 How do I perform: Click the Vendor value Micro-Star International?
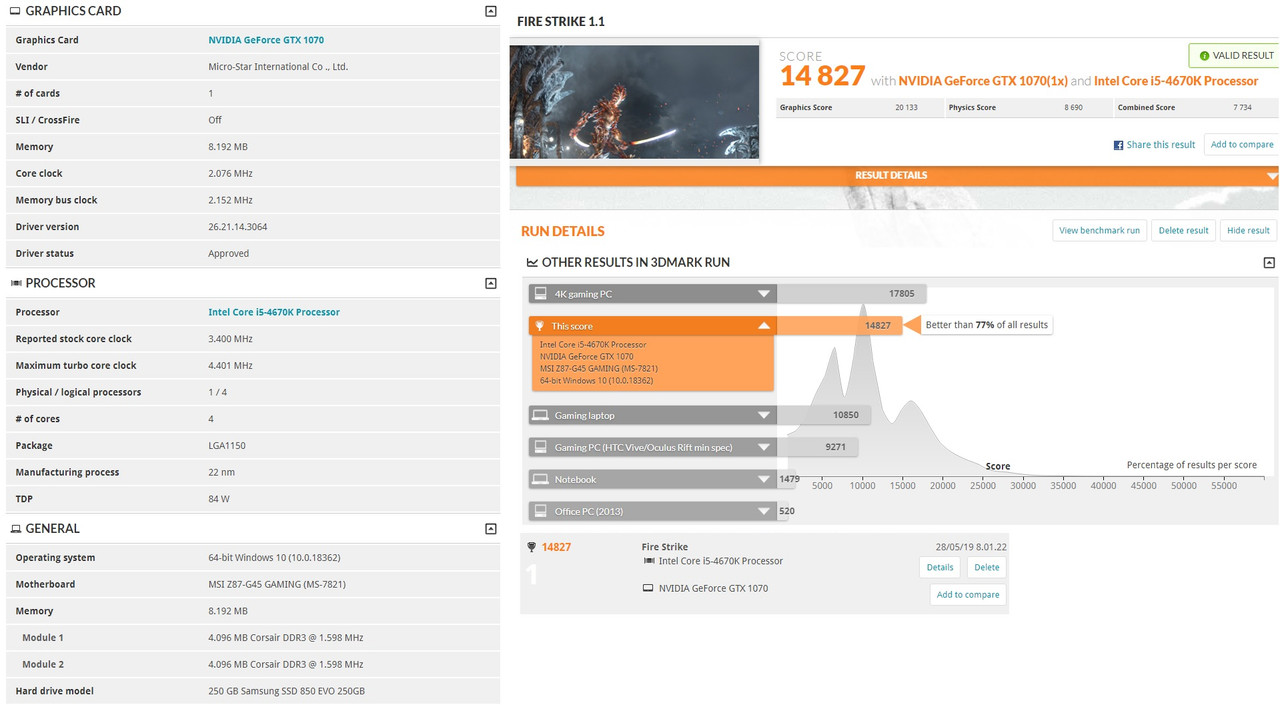[278, 67]
